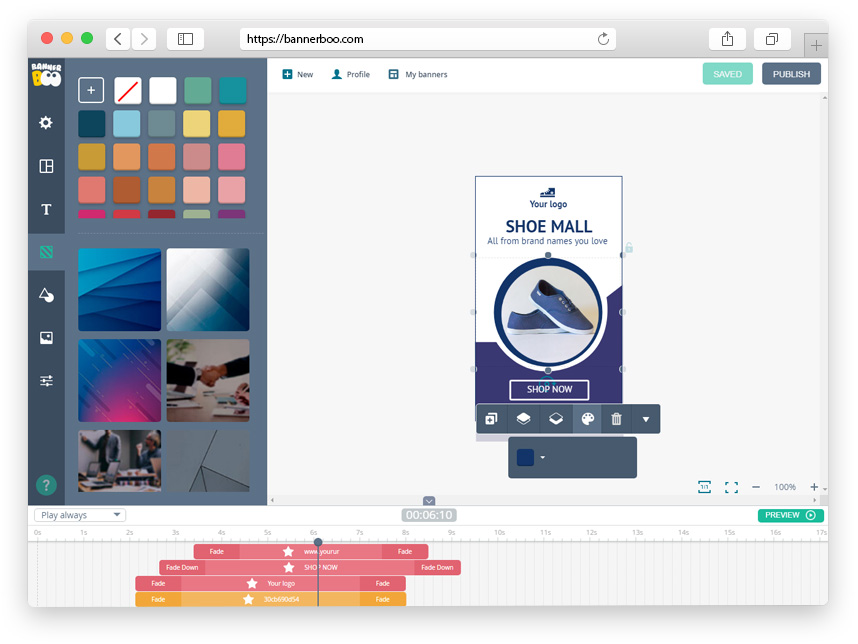Delete the selected element with the trash icon
The height and width of the screenshot is (644, 858).
(x=616, y=419)
